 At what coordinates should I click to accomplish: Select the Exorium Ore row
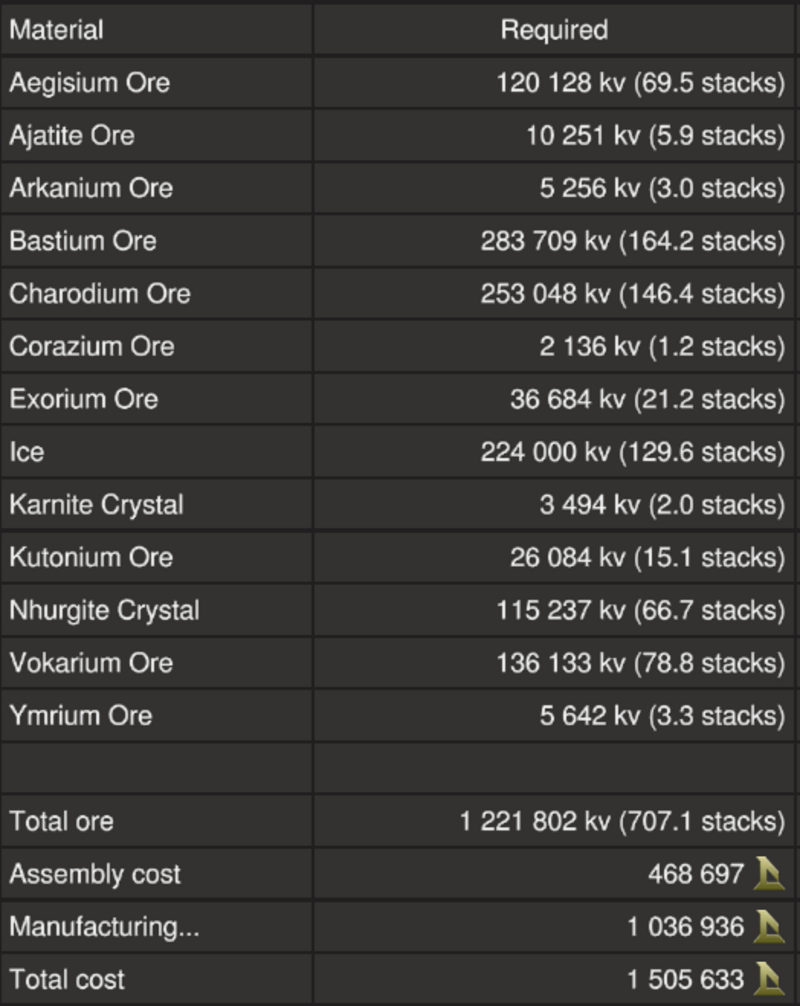point(398,398)
